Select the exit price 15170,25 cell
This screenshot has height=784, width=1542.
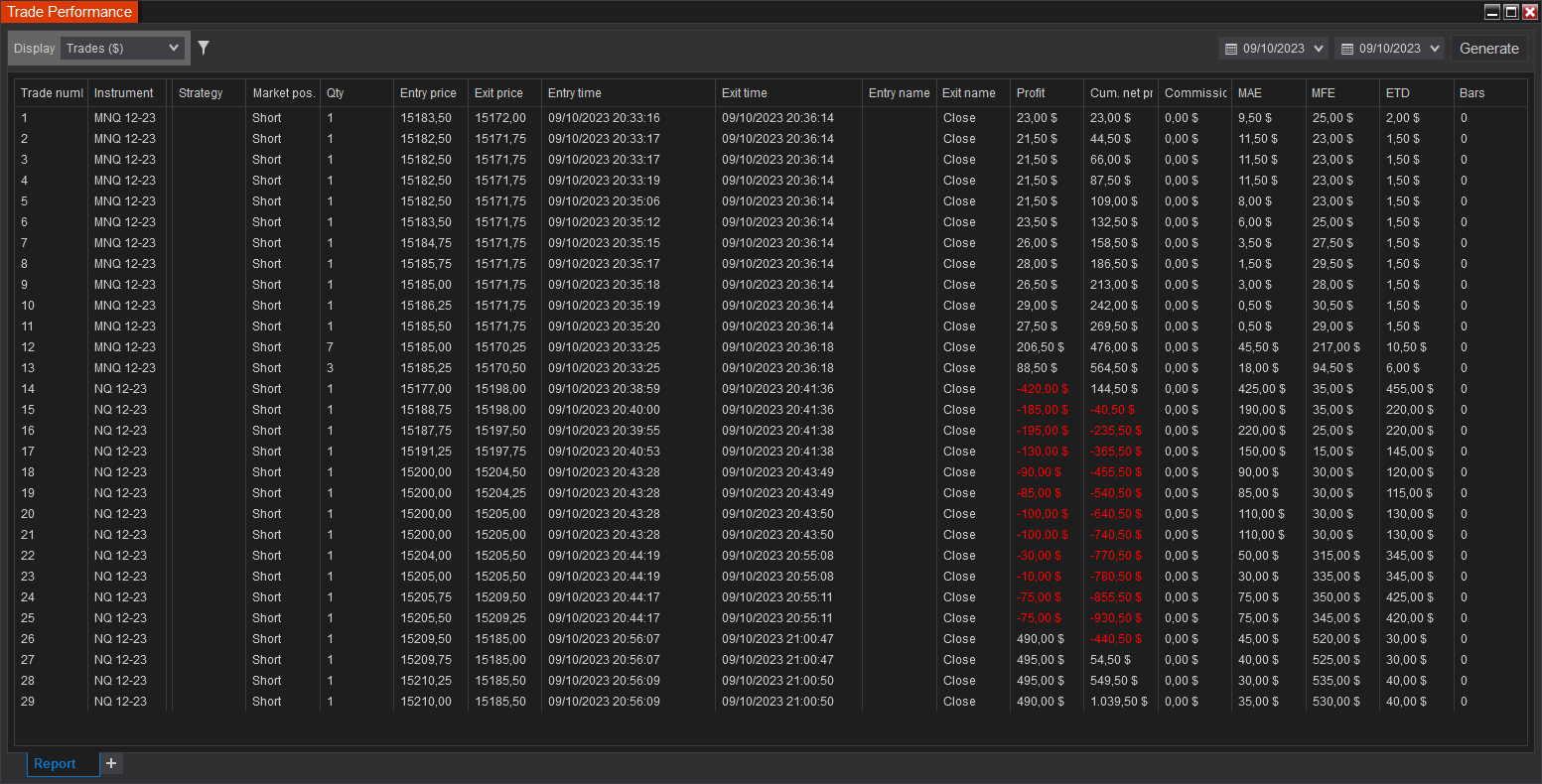click(x=500, y=347)
